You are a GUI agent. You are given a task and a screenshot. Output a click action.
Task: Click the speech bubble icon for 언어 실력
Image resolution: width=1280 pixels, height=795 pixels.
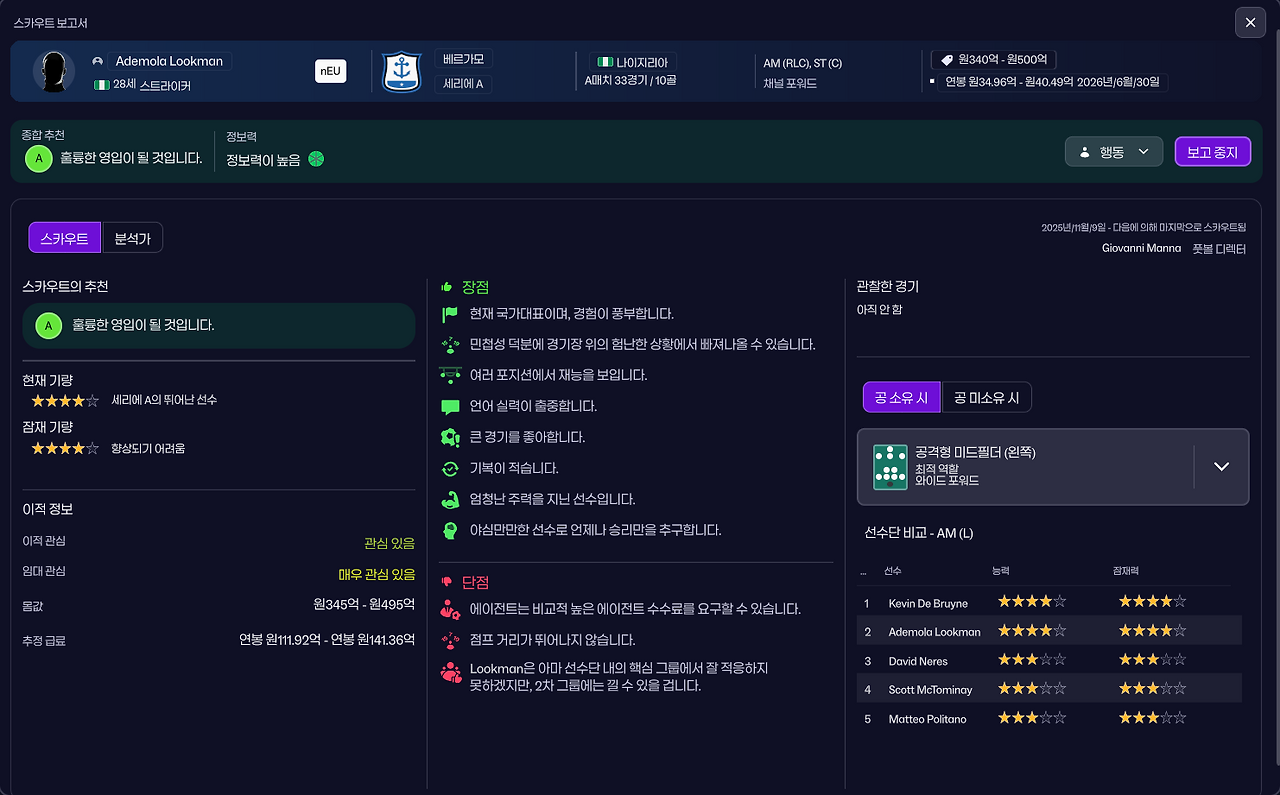450,407
